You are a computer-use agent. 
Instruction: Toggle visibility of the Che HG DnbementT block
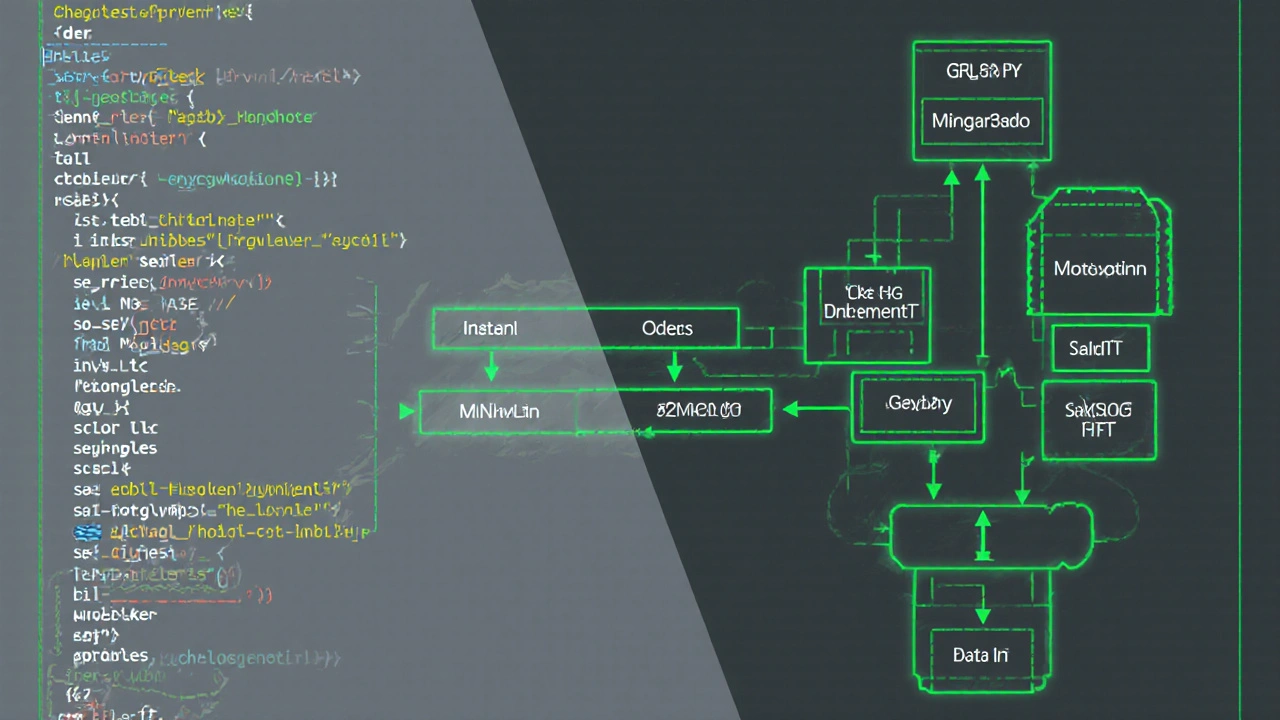coord(868,302)
